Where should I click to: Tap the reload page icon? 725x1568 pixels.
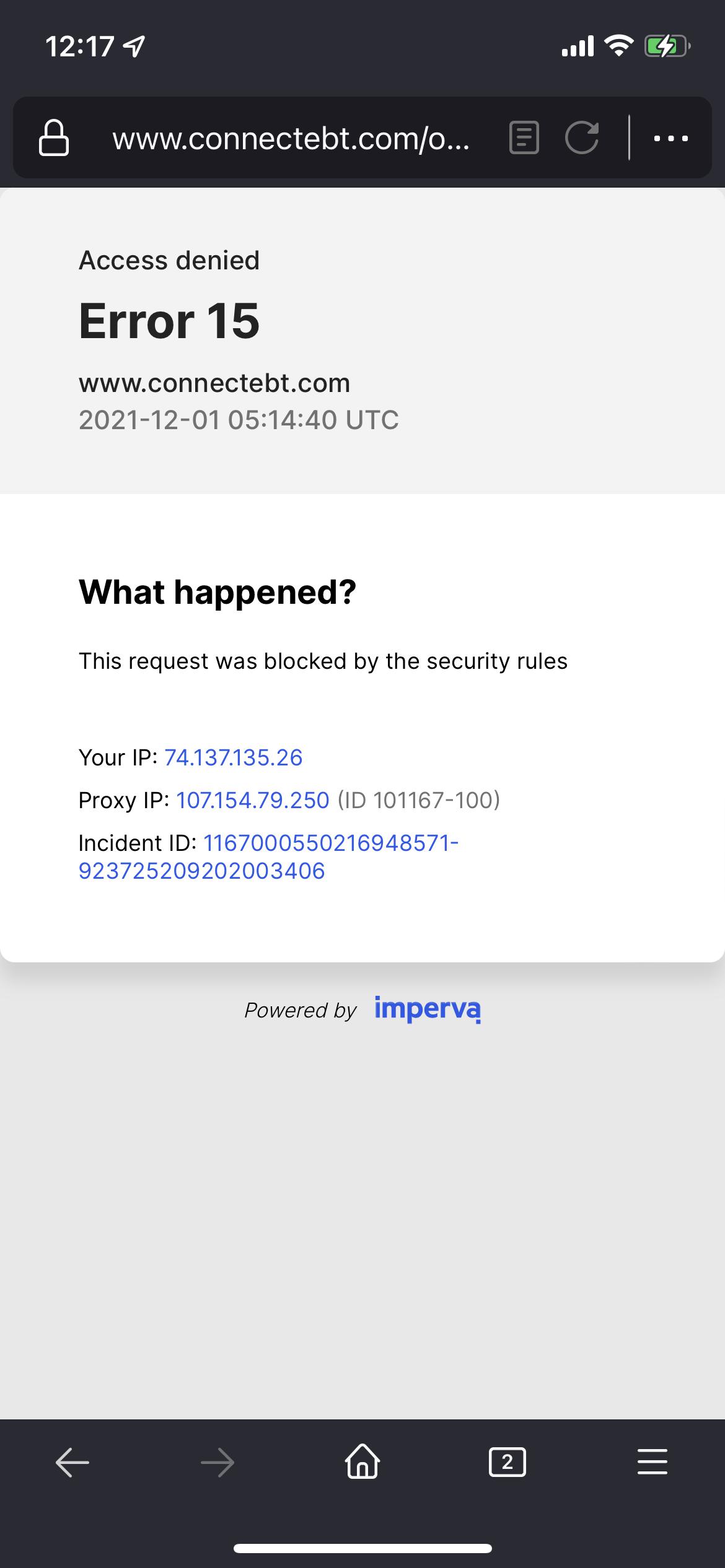[582, 138]
